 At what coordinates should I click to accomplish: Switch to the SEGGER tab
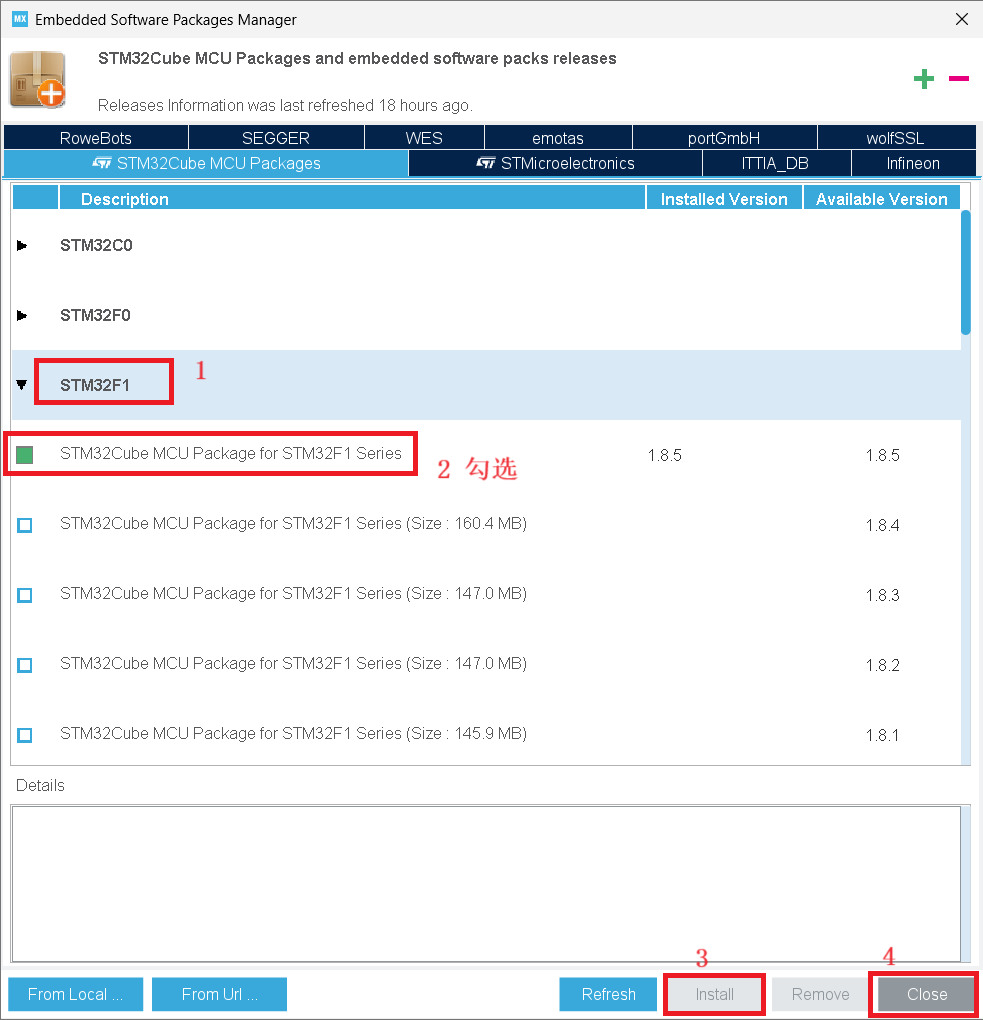(276, 138)
